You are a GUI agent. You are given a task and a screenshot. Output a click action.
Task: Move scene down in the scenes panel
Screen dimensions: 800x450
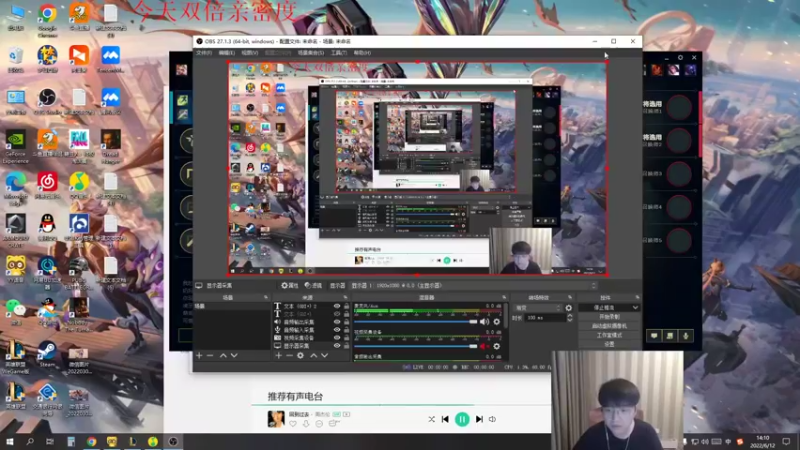click(x=234, y=356)
